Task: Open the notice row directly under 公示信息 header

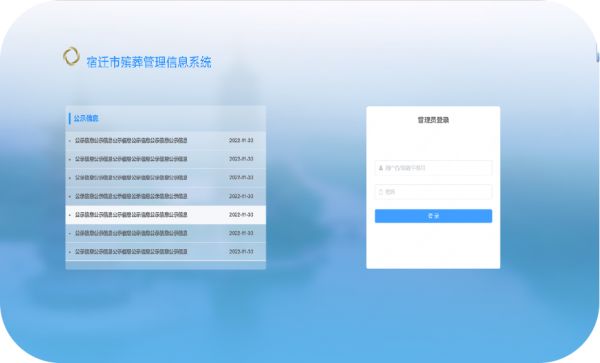Action: click(166, 141)
